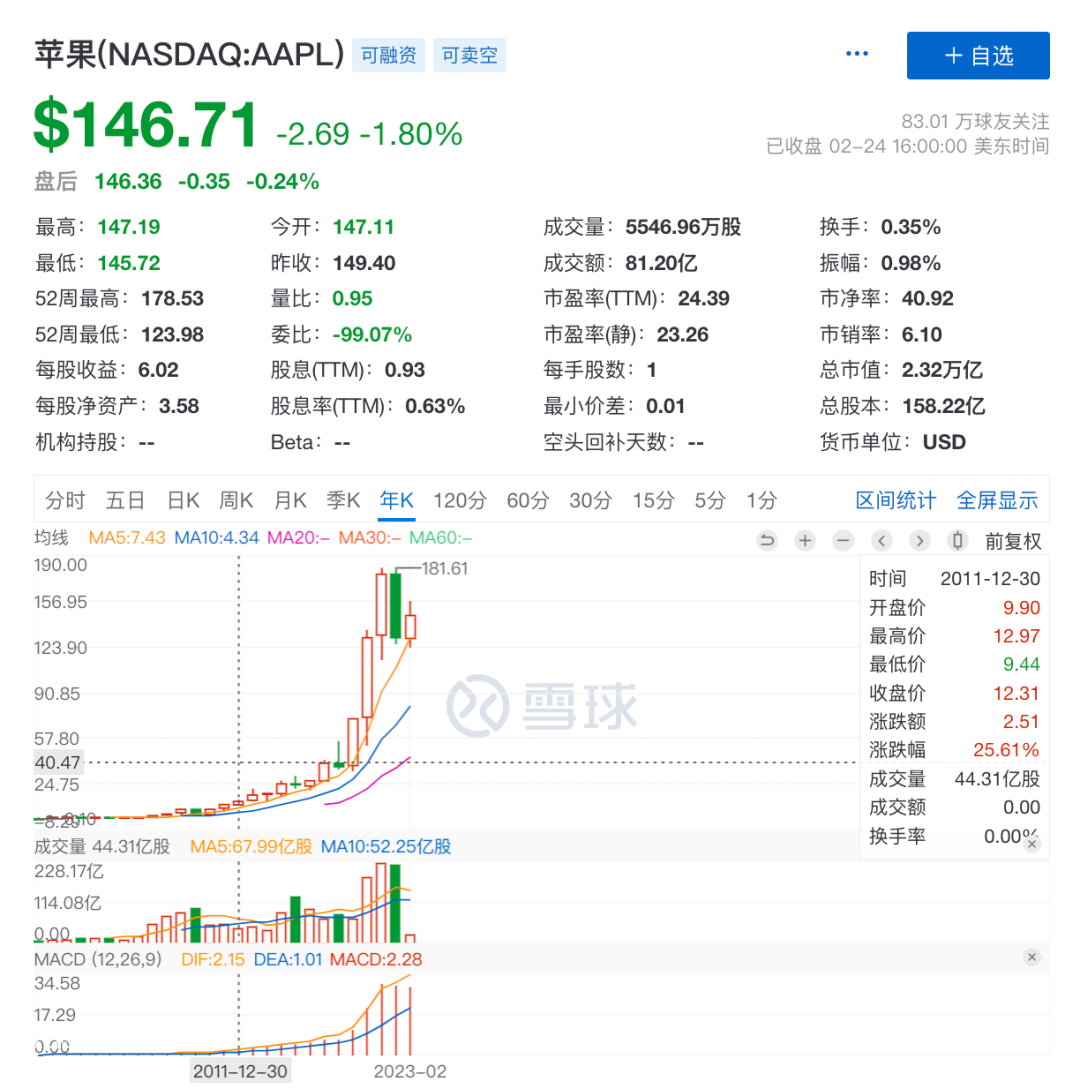The height and width of the screenshot is (1089, 1080).
Task: Click the 货币单位 value USD
Action: coord(944,442)
